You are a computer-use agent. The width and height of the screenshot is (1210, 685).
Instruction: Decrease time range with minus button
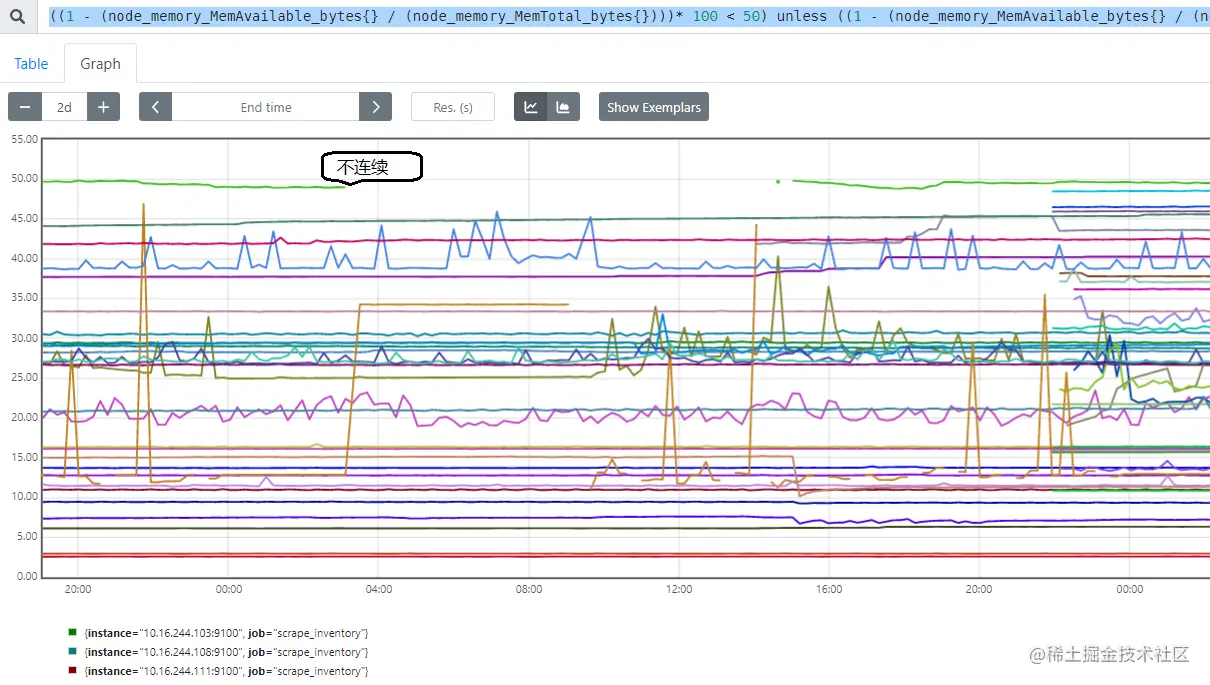coord(25,107)
